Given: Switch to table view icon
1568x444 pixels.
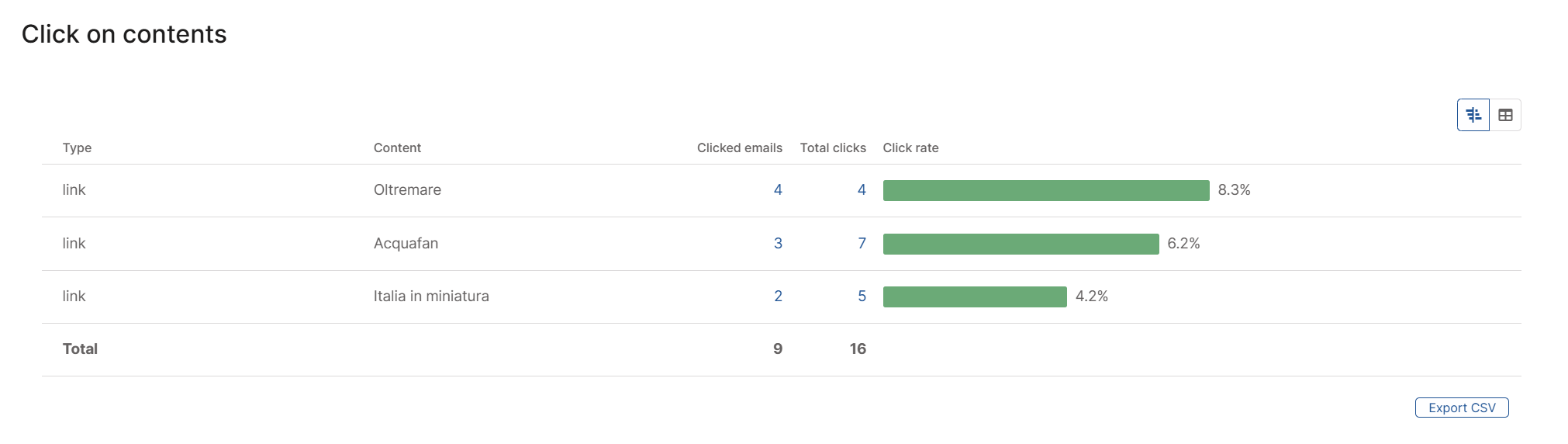Looking at the screenshot, I should 1505,115.
